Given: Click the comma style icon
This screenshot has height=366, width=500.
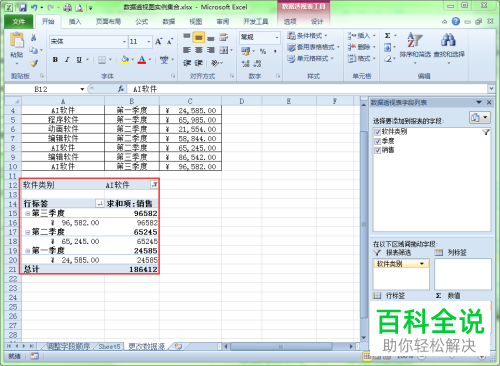Looking at the screenshot, I should pos(275,51).
